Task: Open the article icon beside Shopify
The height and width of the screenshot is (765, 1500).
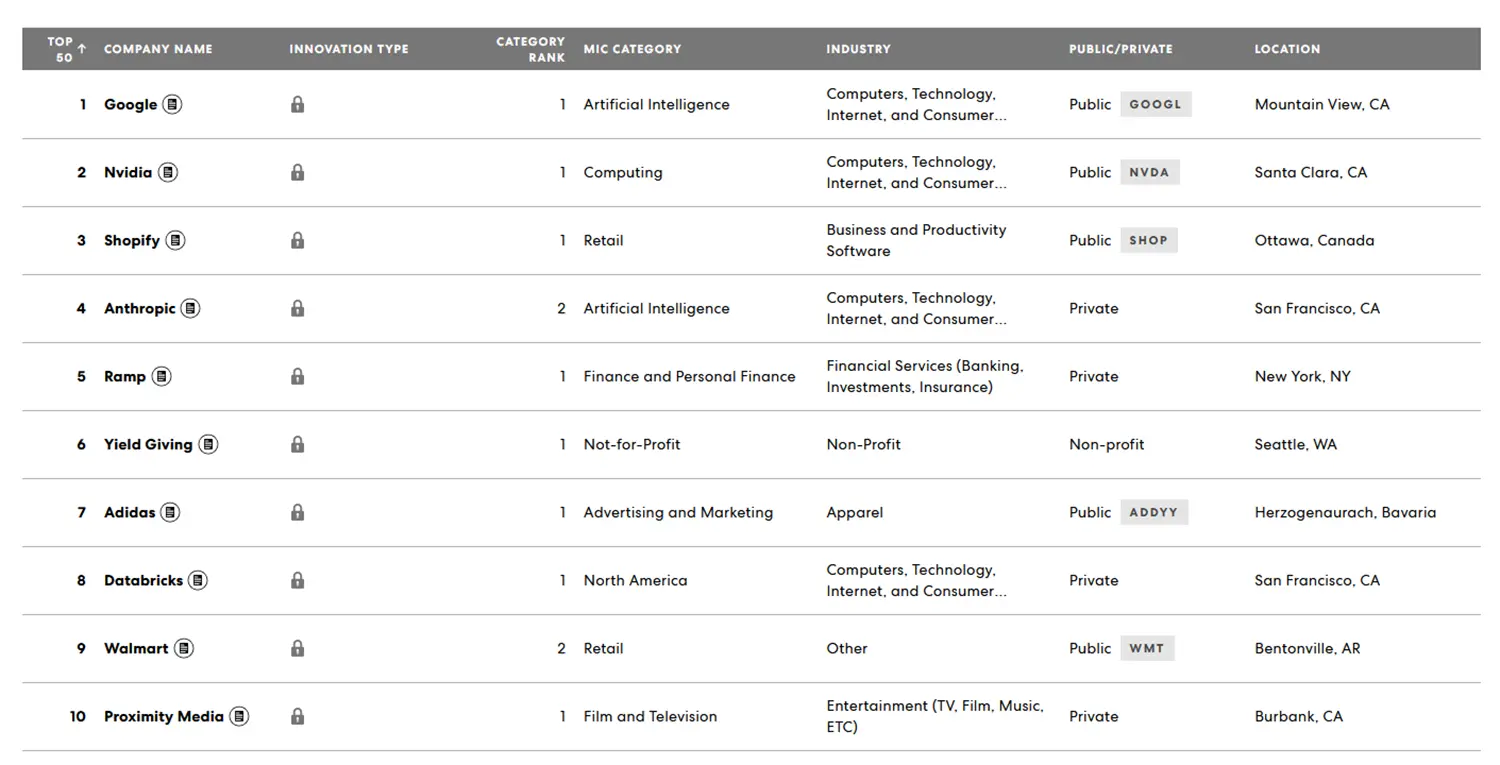Action: tap(175, 240)
